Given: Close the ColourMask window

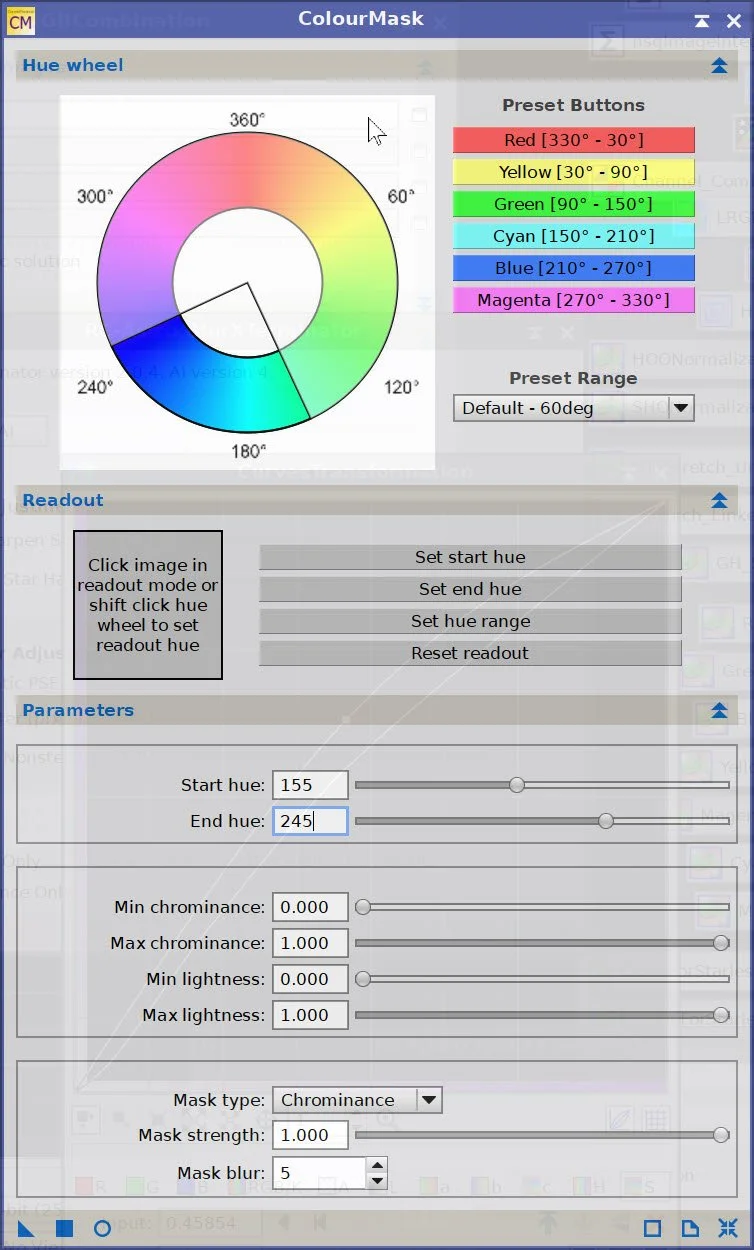Looking at the screenshot, I should tap(734, 19).
